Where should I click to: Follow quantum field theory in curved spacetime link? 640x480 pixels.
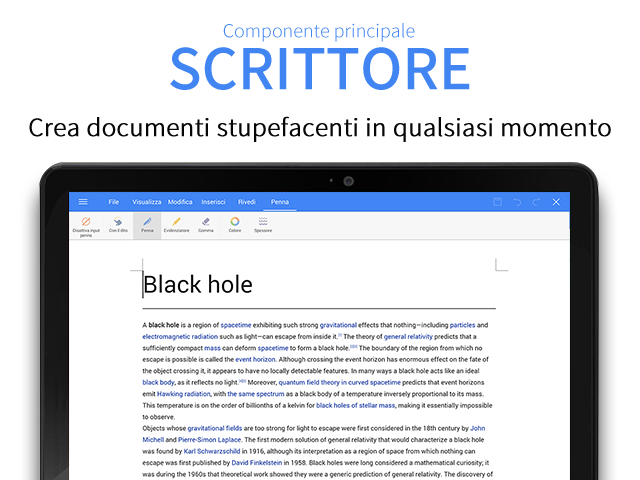pos(340,382)
